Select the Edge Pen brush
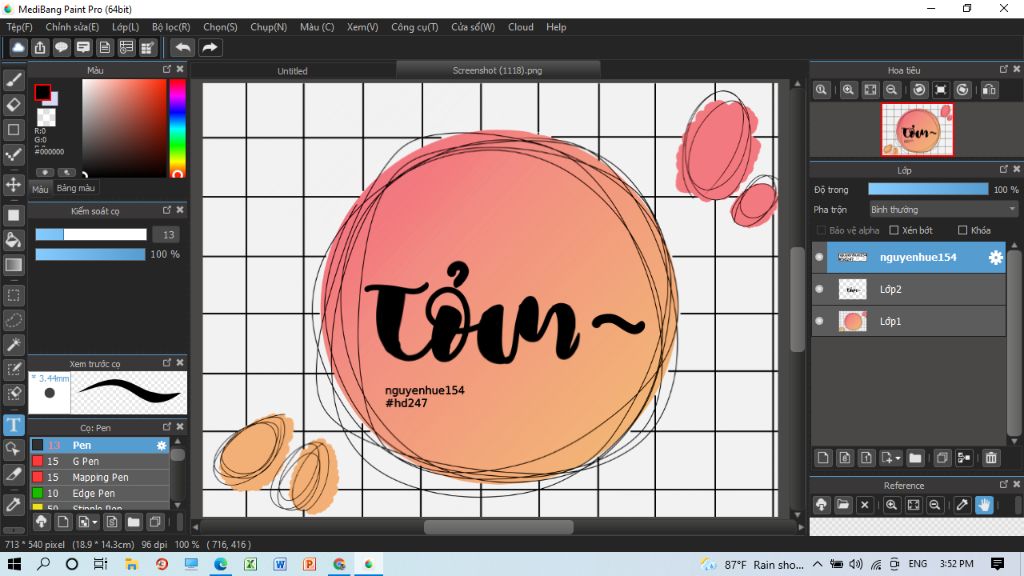This screenshot has height=576, width=1024. pos(100,493)
